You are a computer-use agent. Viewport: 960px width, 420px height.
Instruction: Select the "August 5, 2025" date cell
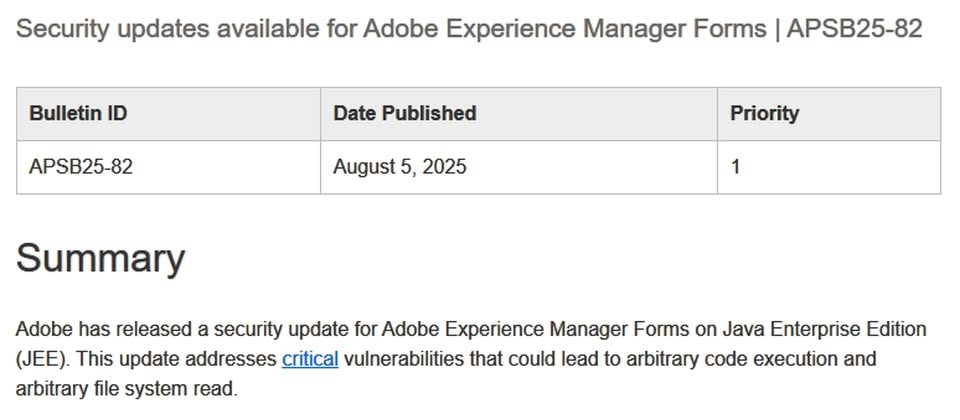pos(400,167)
